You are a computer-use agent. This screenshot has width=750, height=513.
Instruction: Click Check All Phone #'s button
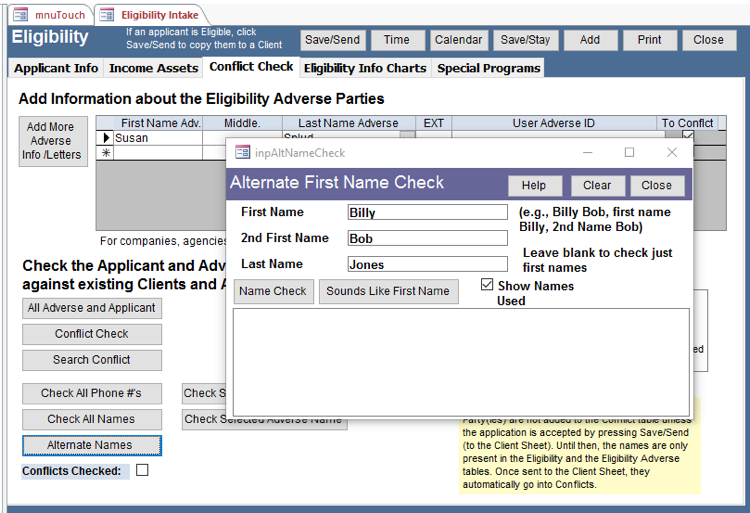point(92,393)
